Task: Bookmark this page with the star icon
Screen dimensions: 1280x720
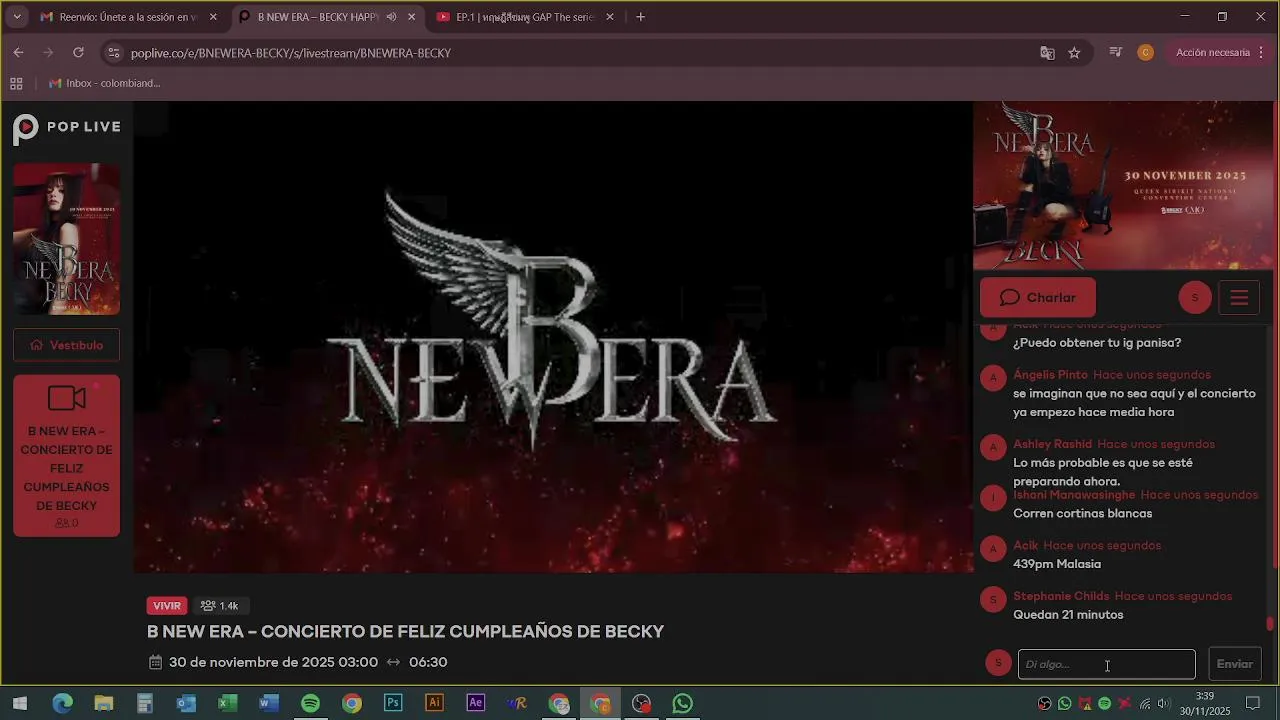Action: click(x=1074, y=53)
